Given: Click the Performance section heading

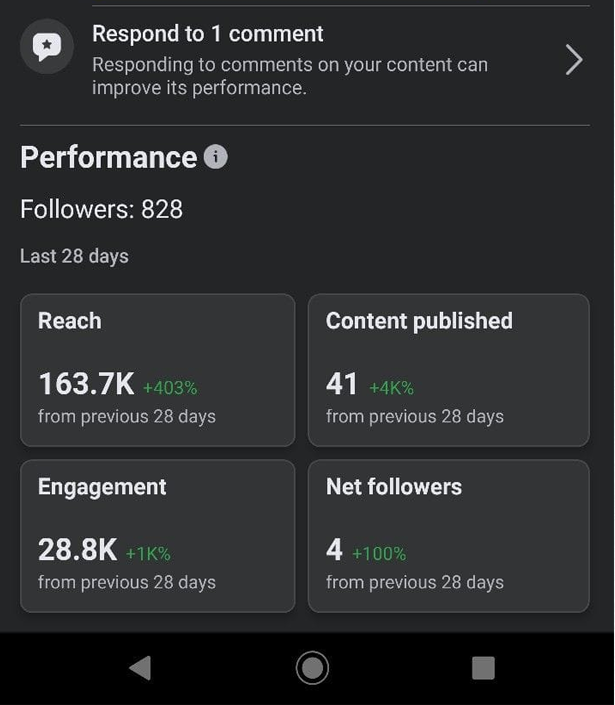Looking at the screenshot, I should pyautogui.click(x=108, y=158).
